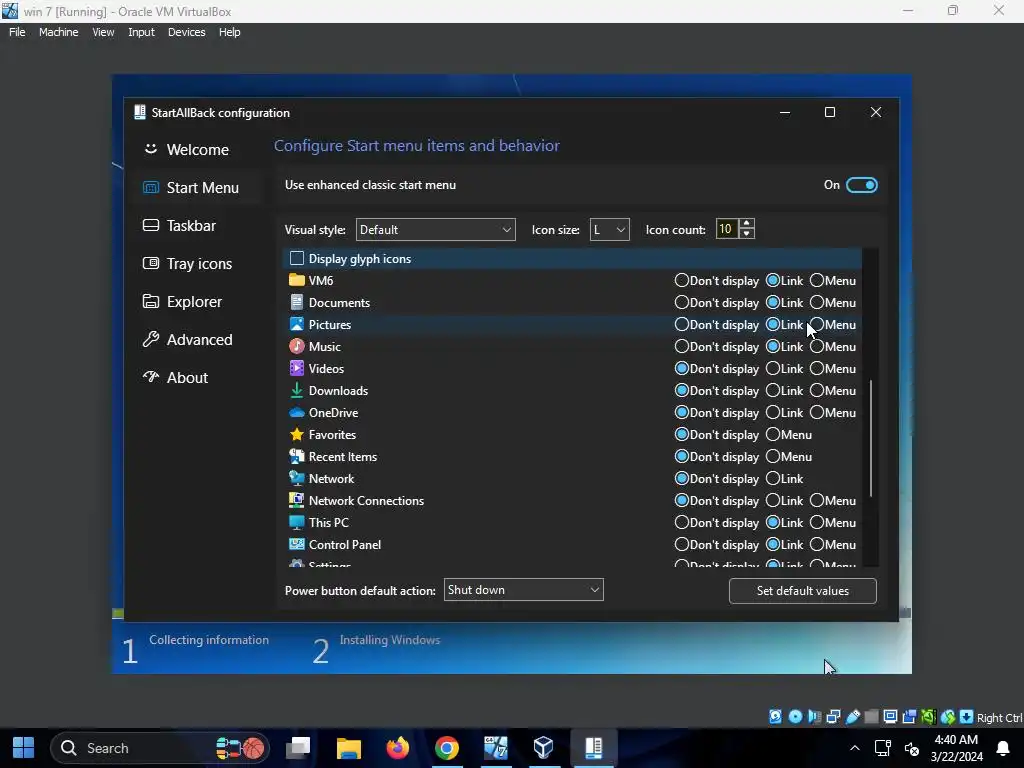Click the Icon count number field
This screenshot has height=768, width=1024.
point(727,229)
